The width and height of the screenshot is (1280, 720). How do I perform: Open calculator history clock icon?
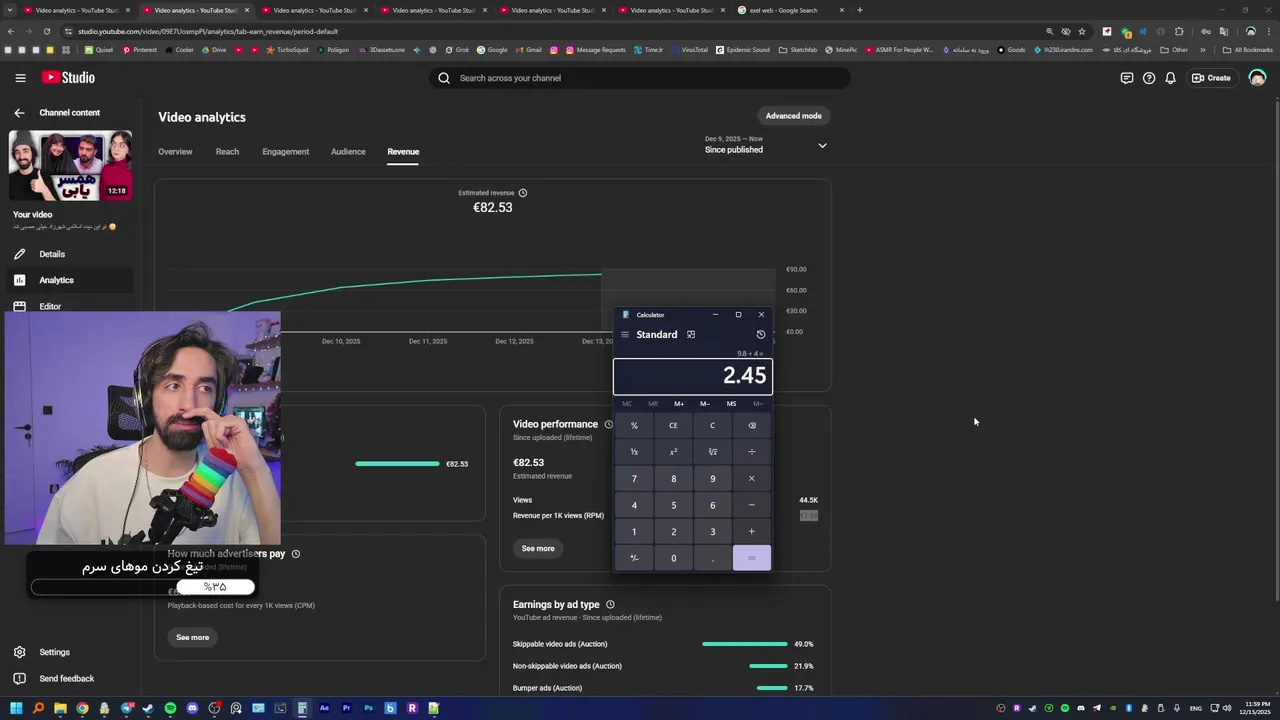point(761,335)
